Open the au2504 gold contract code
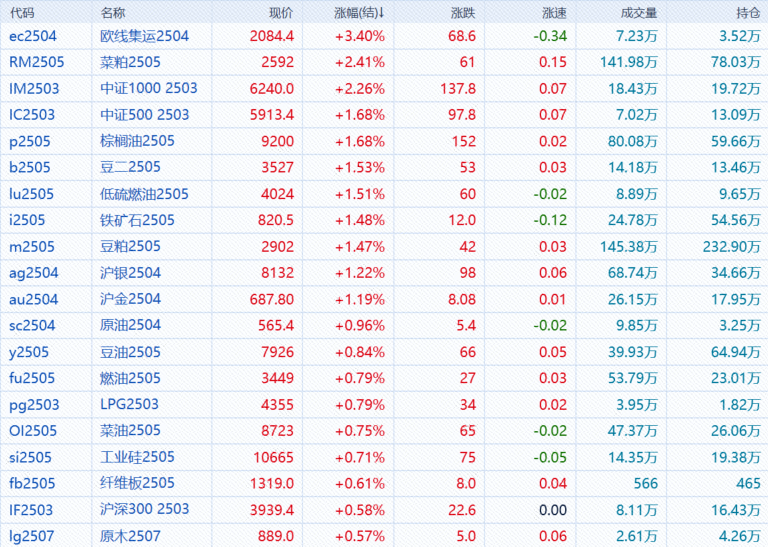This screenshot has height=547, width=768. click(34, 299)
